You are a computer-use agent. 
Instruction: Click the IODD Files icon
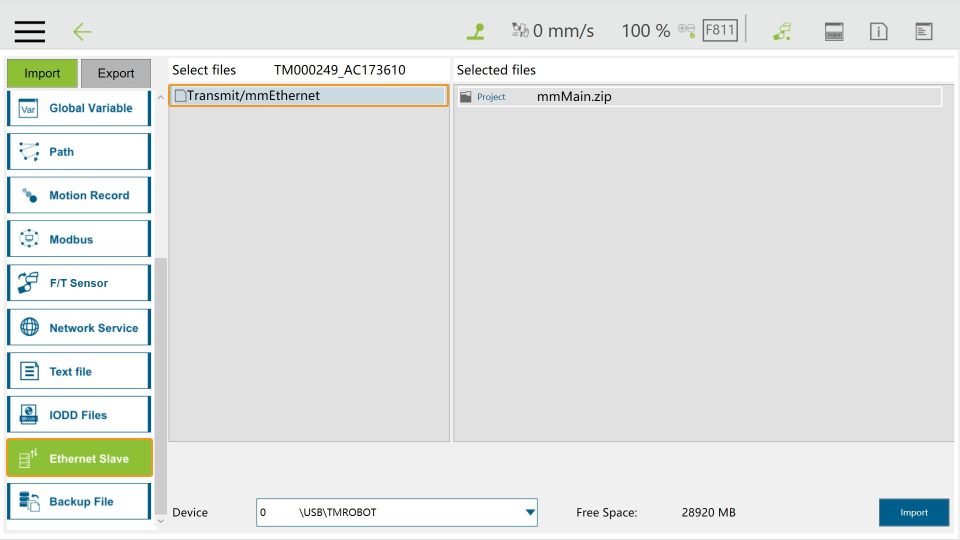click(x=28, y=414)
